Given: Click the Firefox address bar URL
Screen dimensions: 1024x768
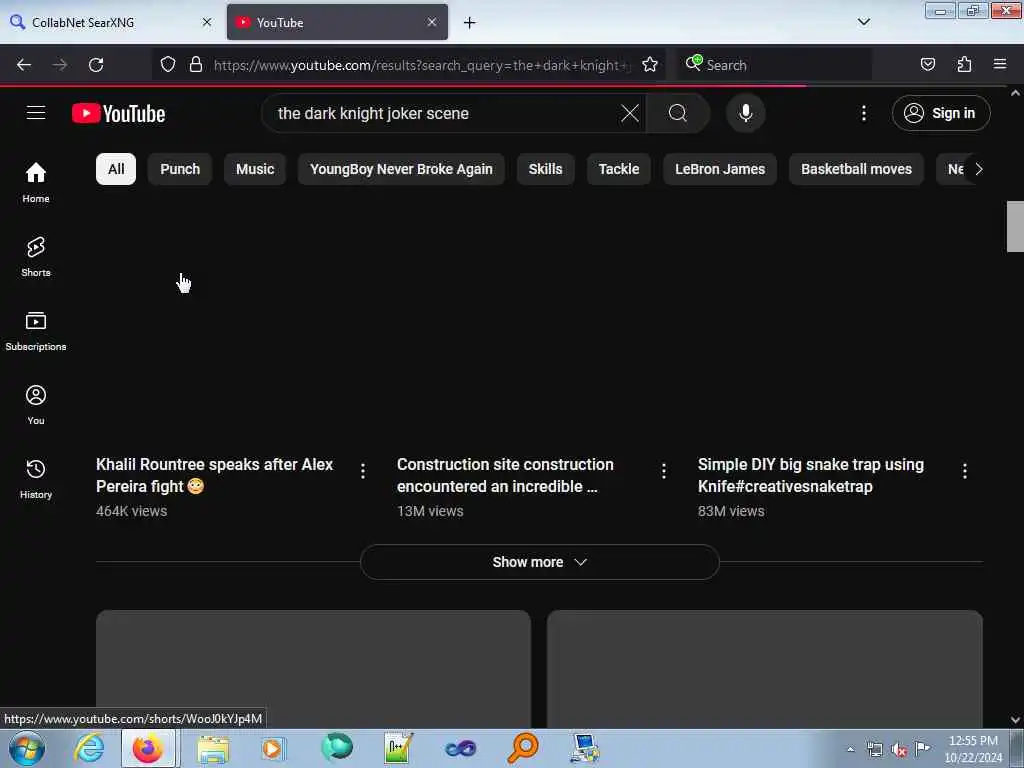Looking at the screenshot, I should [422, 65].
